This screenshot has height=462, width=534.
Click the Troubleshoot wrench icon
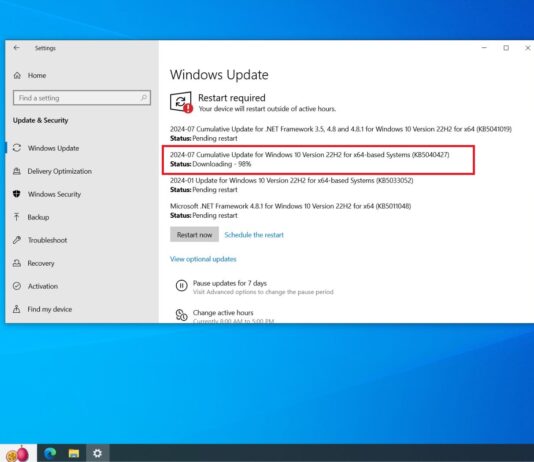coord(17,240)
